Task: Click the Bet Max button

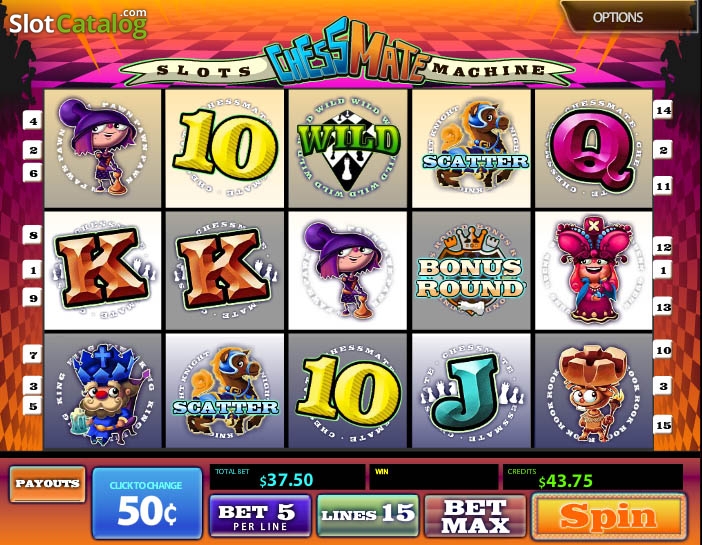Action: point(475,515)
